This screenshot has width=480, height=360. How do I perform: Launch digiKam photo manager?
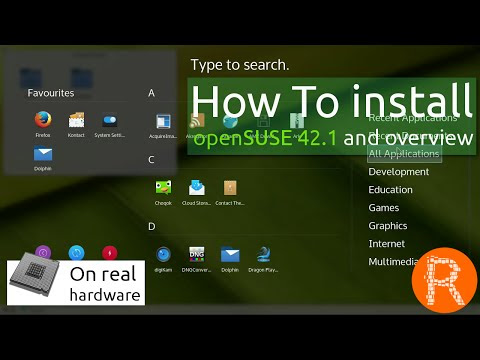(x=163, y=259)
